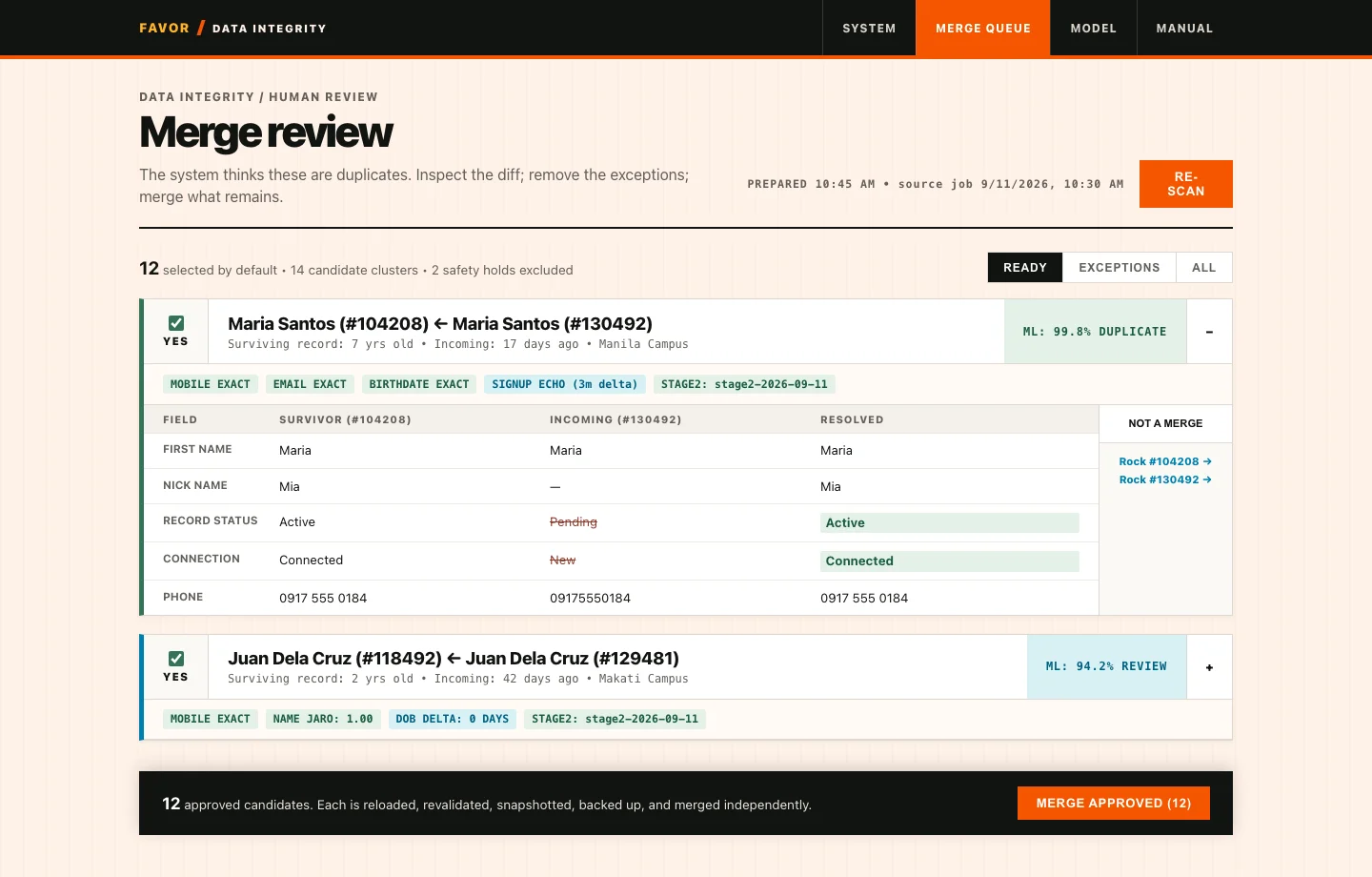This screenshot has width=1372, height=877.
Task: Show All candidate clusters
Action: 1204,268
